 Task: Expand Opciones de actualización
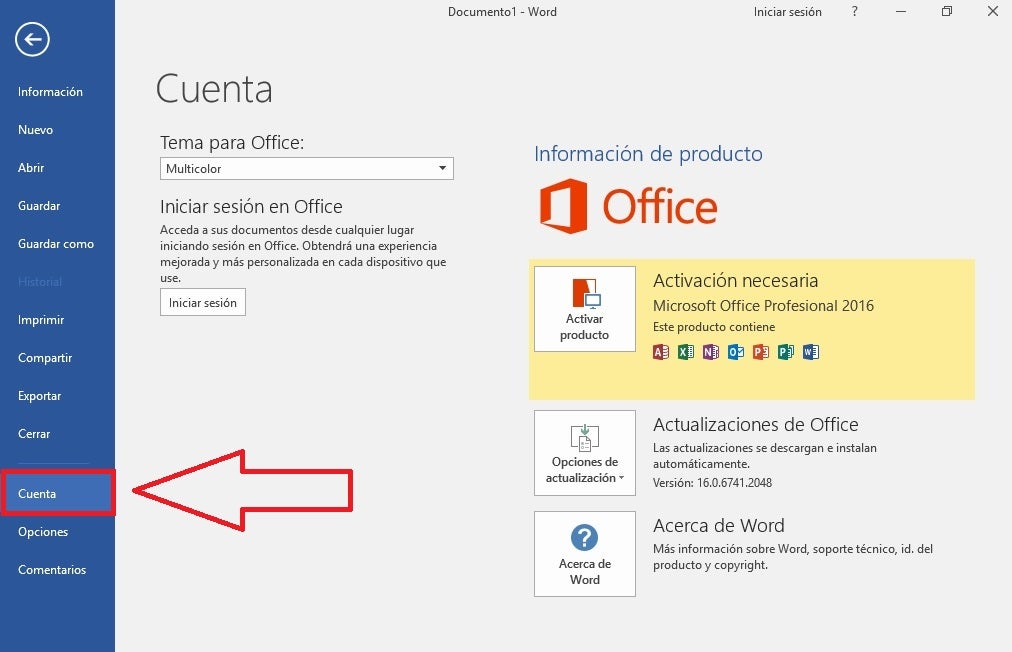[584, 452]
